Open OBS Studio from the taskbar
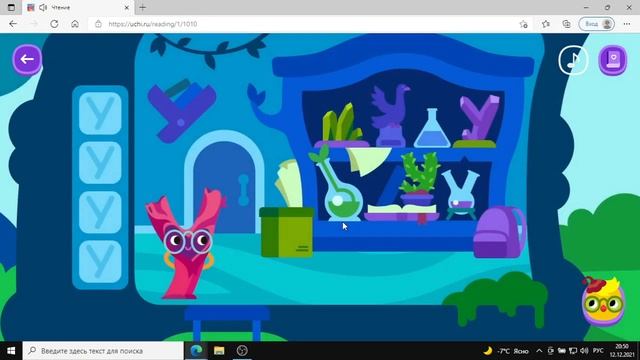640x360 pixels. (242, 351)
